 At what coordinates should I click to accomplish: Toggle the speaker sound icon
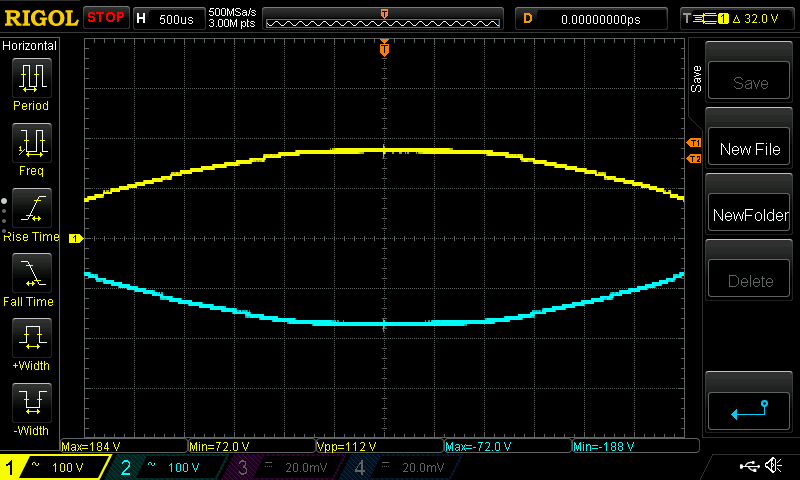pyautogui.click(x=773, y=466)
